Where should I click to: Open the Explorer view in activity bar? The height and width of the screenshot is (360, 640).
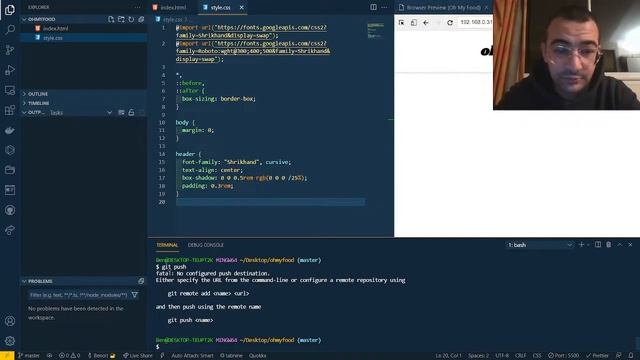(10, 9)
